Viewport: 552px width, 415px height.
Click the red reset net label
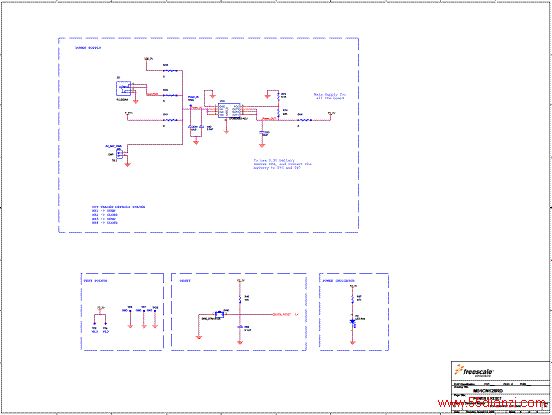[283, 314]
